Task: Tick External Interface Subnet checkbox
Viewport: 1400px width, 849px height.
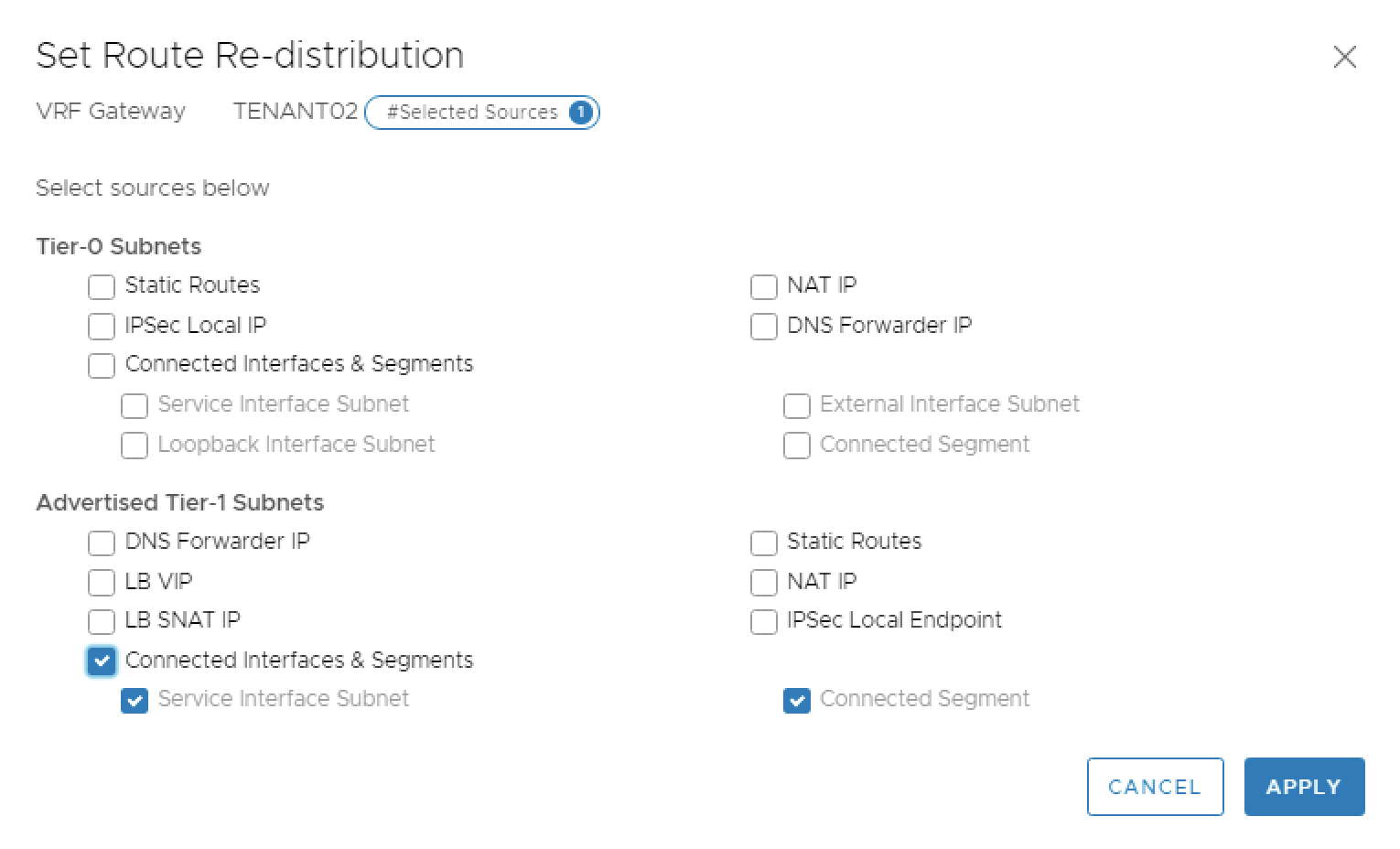Action: (x=796, y=405)
